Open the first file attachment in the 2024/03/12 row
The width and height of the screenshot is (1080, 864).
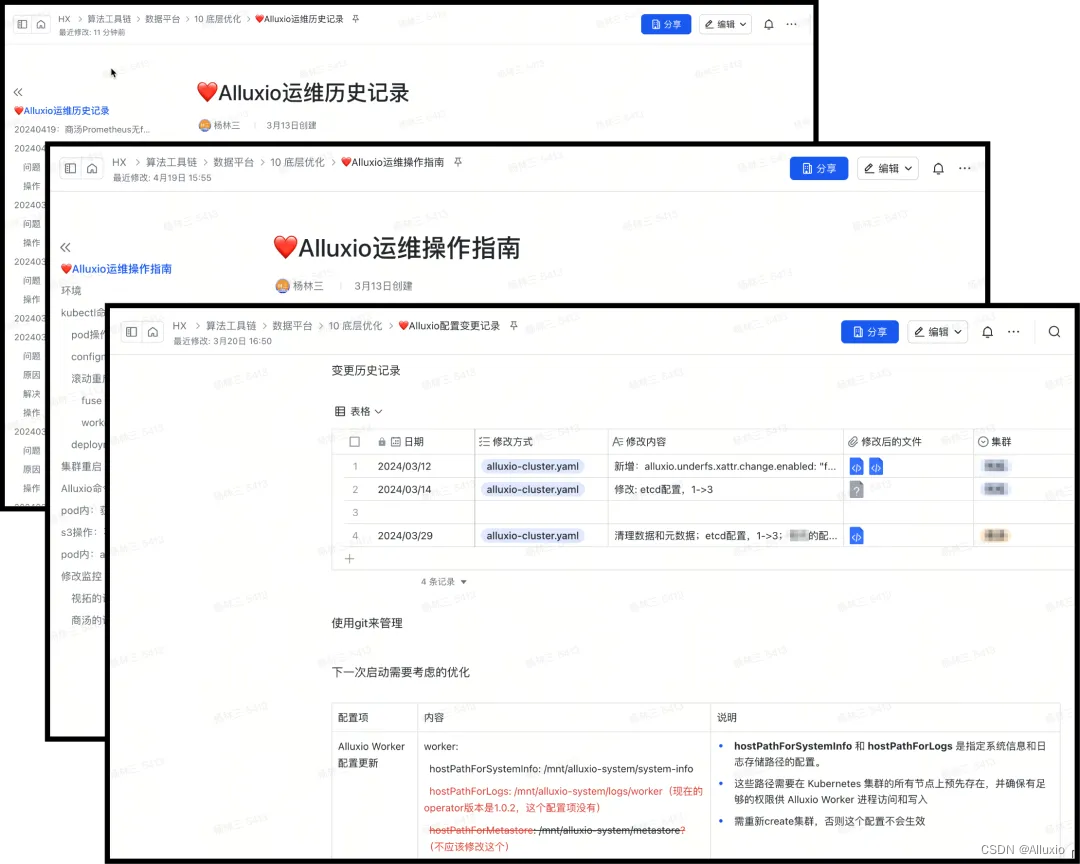(856, 466)
